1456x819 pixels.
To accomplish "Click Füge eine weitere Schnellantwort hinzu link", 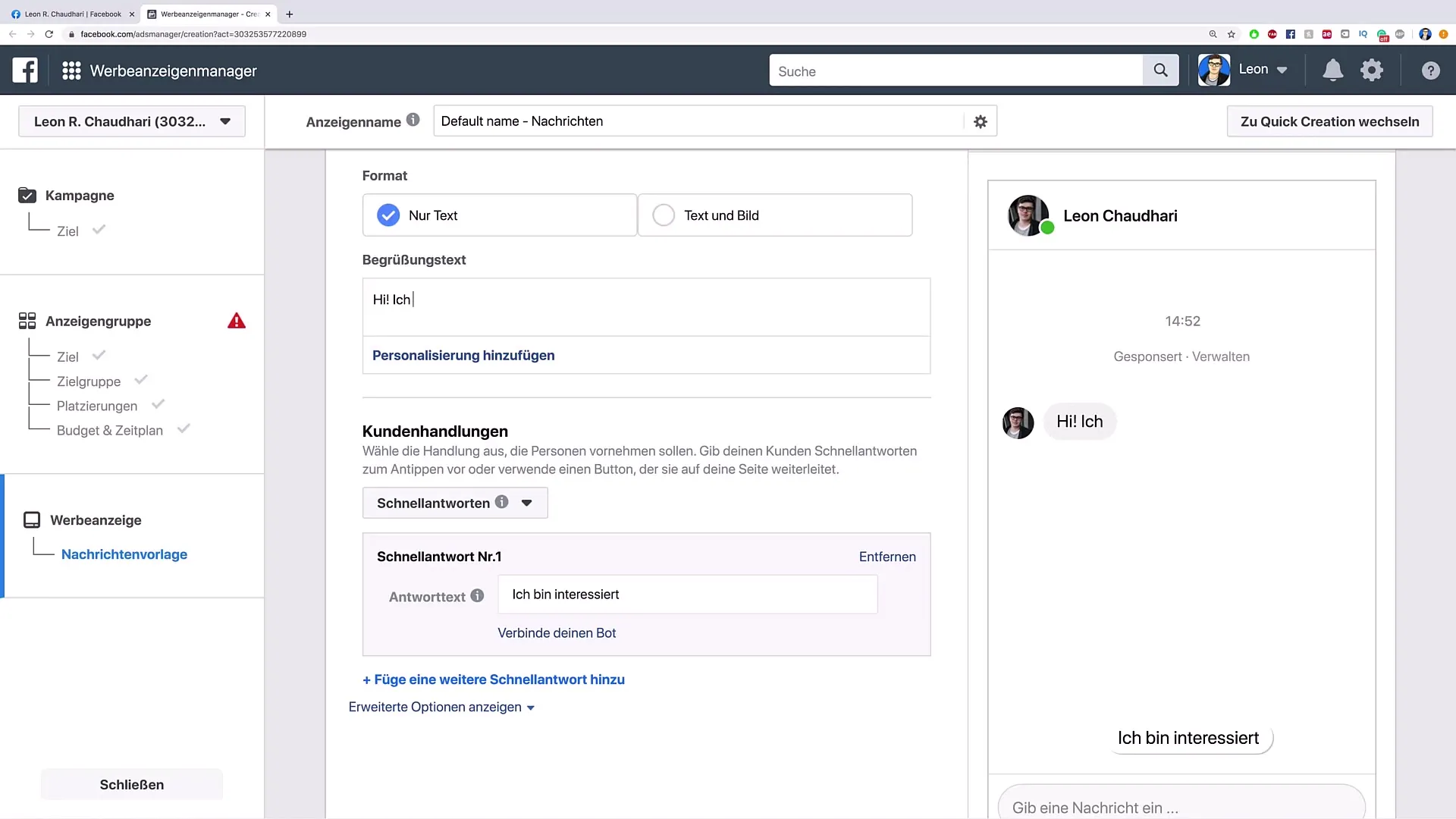I will point(494,679).
